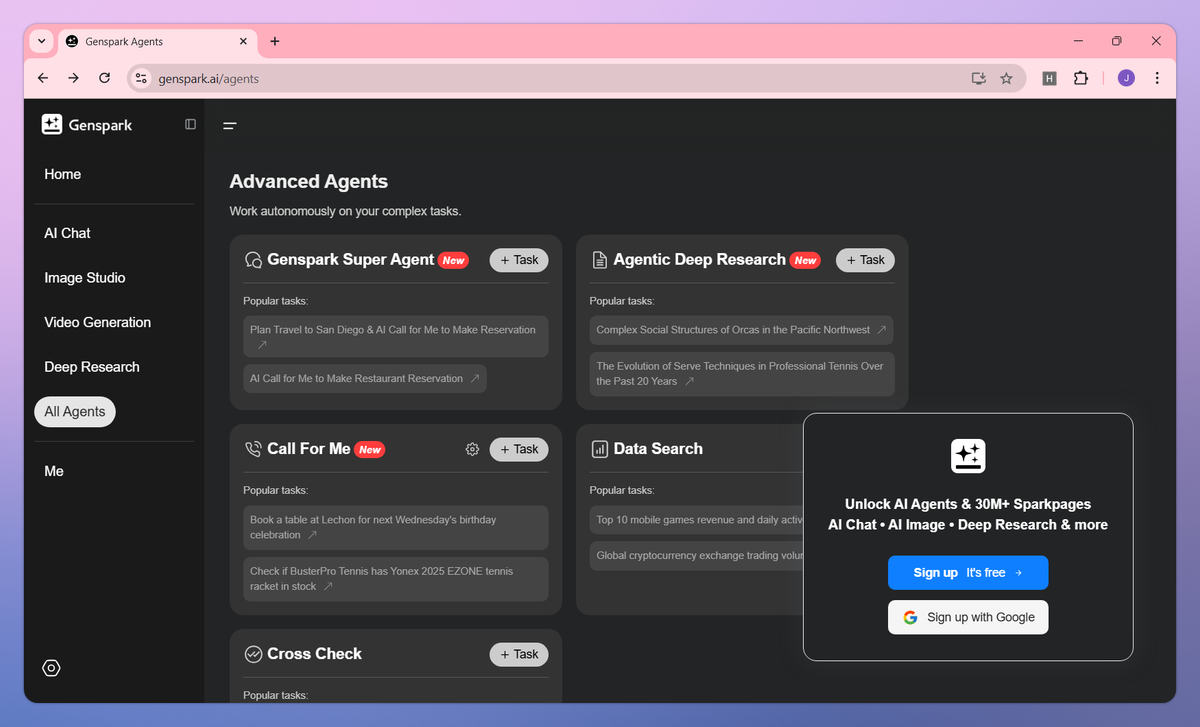The width and height of the screenshot is (1200, 727).
Task: Click New badge on Genspark Super Agent
Action: coord(454,260)
